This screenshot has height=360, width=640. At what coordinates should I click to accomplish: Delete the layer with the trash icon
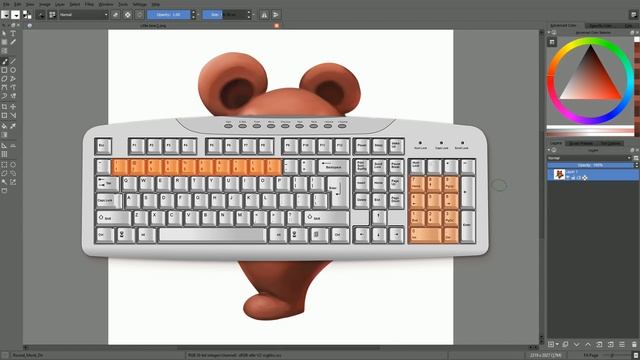(634, 345)
